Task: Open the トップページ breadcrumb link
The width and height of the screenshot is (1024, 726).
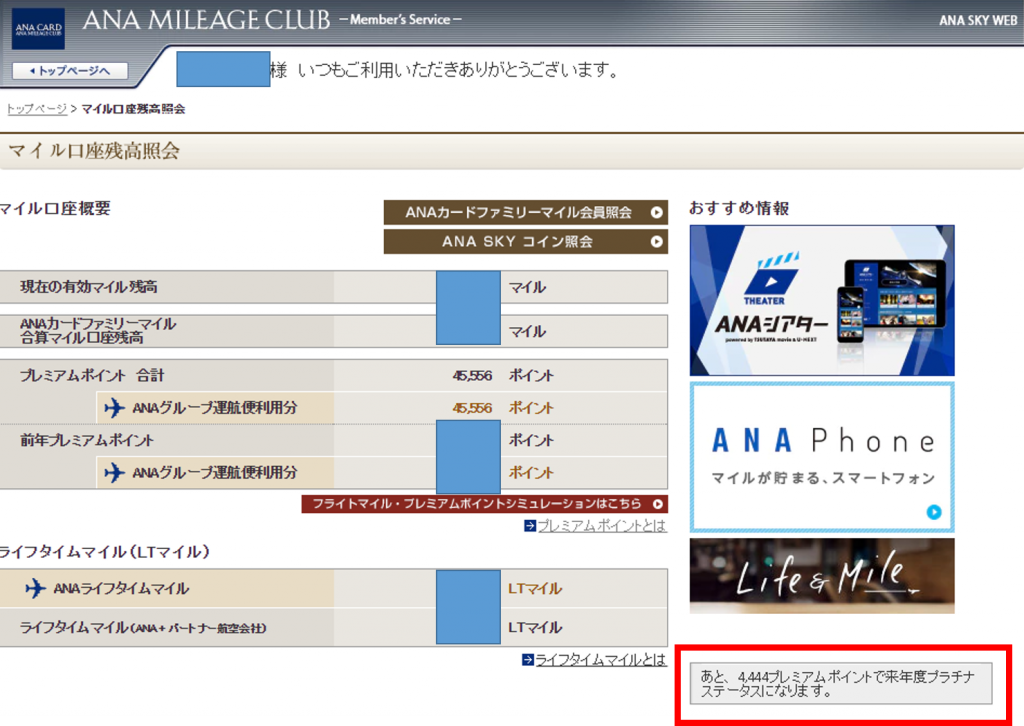Action: click(x=37, y=109)
